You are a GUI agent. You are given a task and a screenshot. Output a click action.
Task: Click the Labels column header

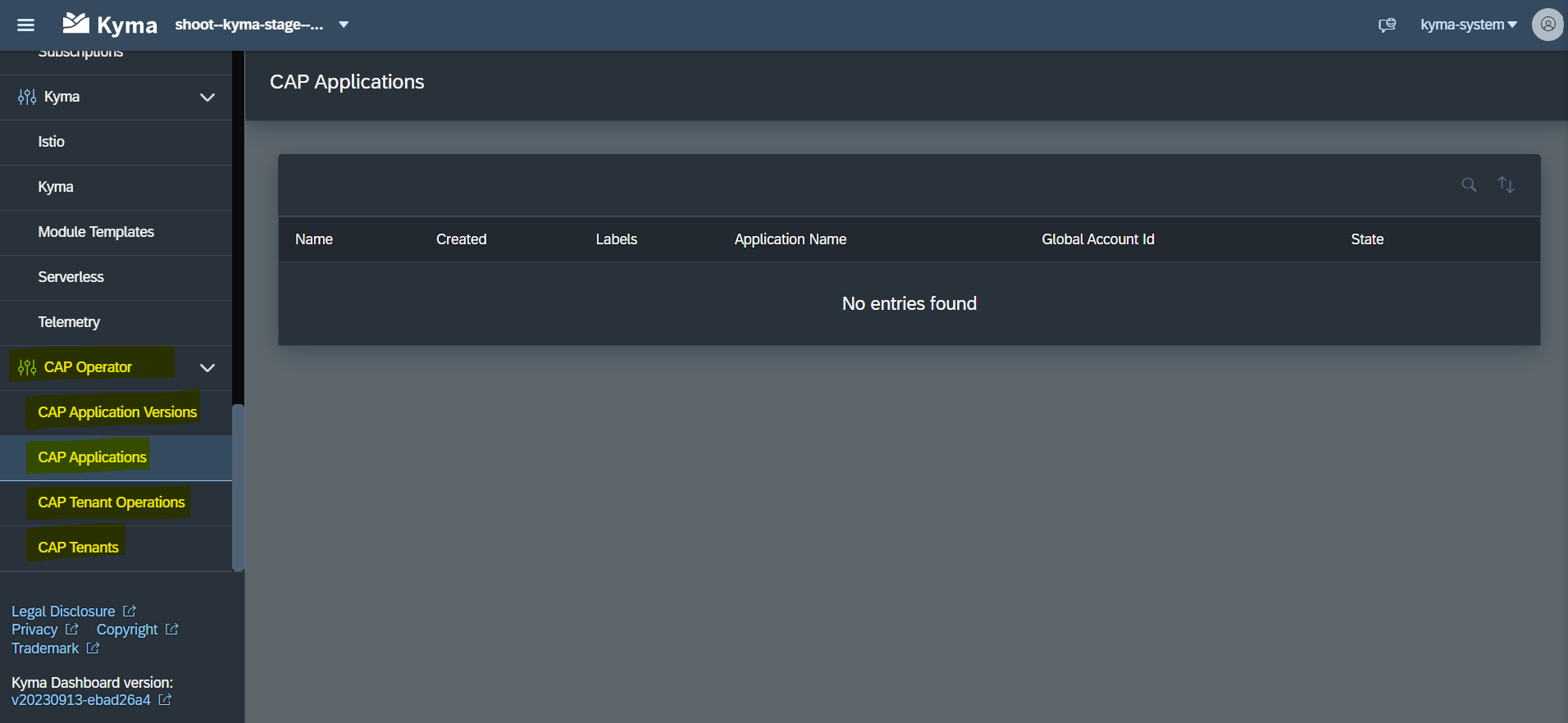pos(616,239)
